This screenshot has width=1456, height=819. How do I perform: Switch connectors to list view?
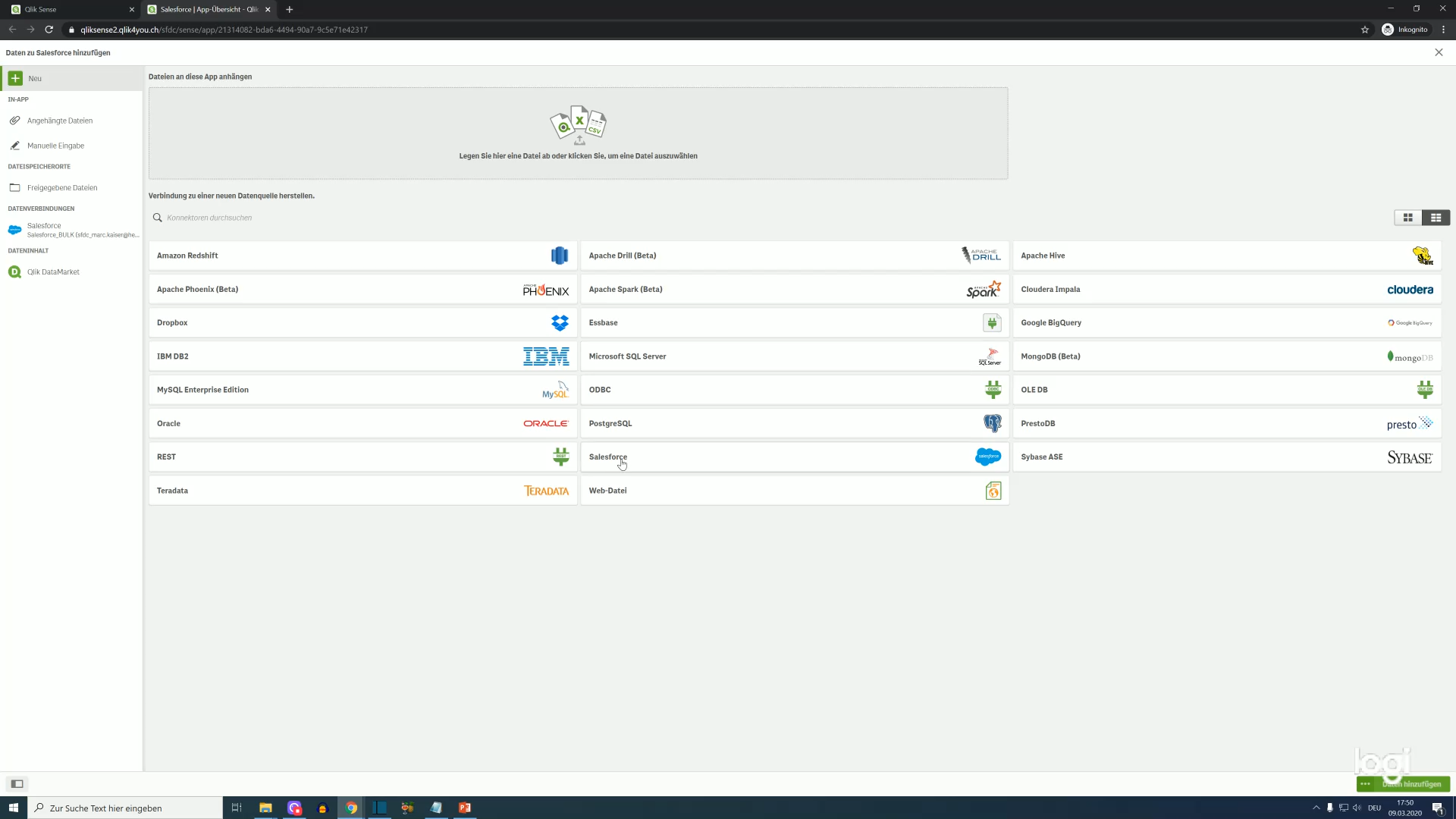1436,218
